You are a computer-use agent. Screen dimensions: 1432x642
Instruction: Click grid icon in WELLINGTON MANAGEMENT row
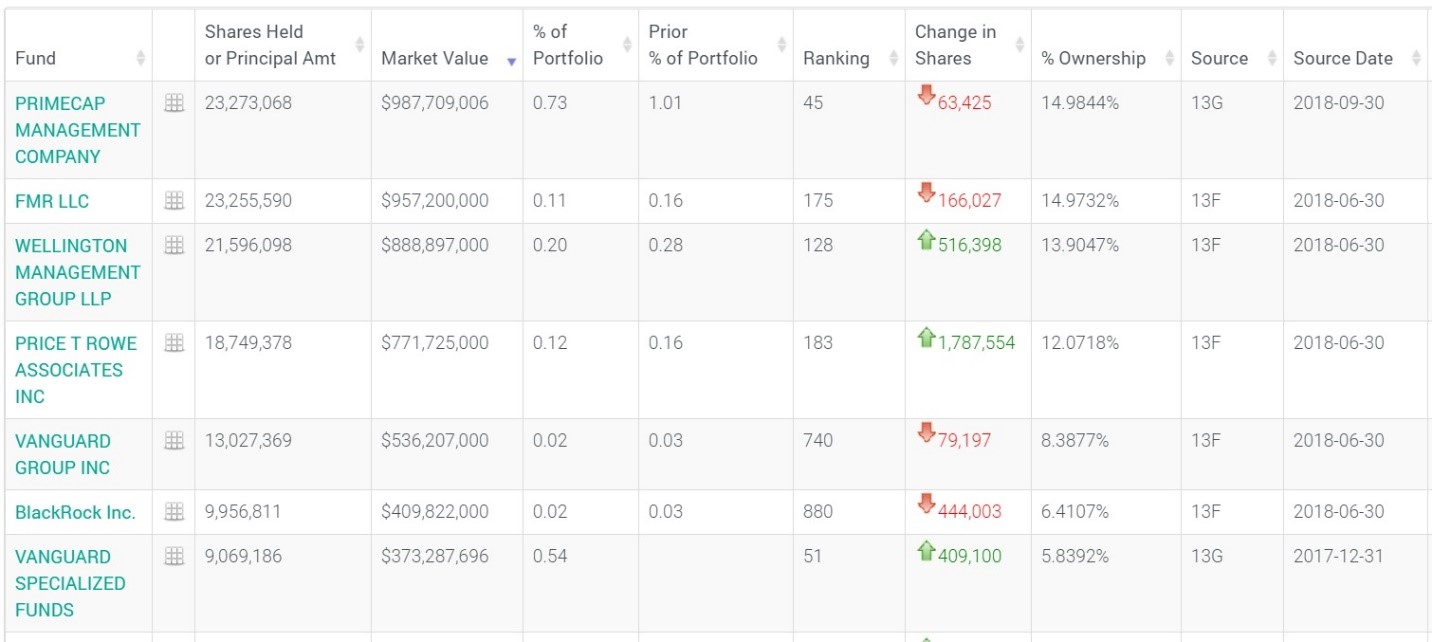[x=174, y=245]
